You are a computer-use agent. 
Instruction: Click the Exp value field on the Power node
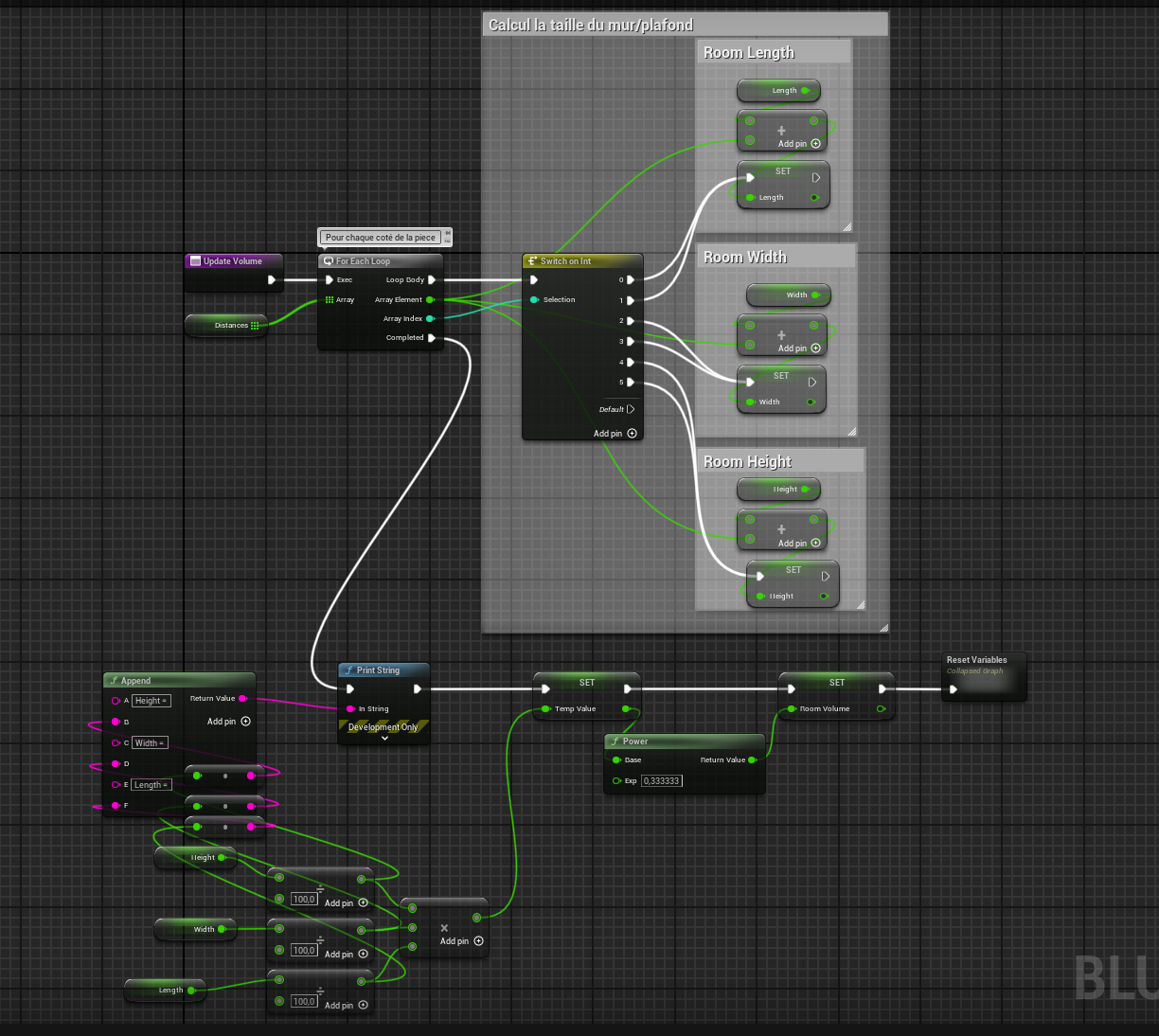point(662,781)
